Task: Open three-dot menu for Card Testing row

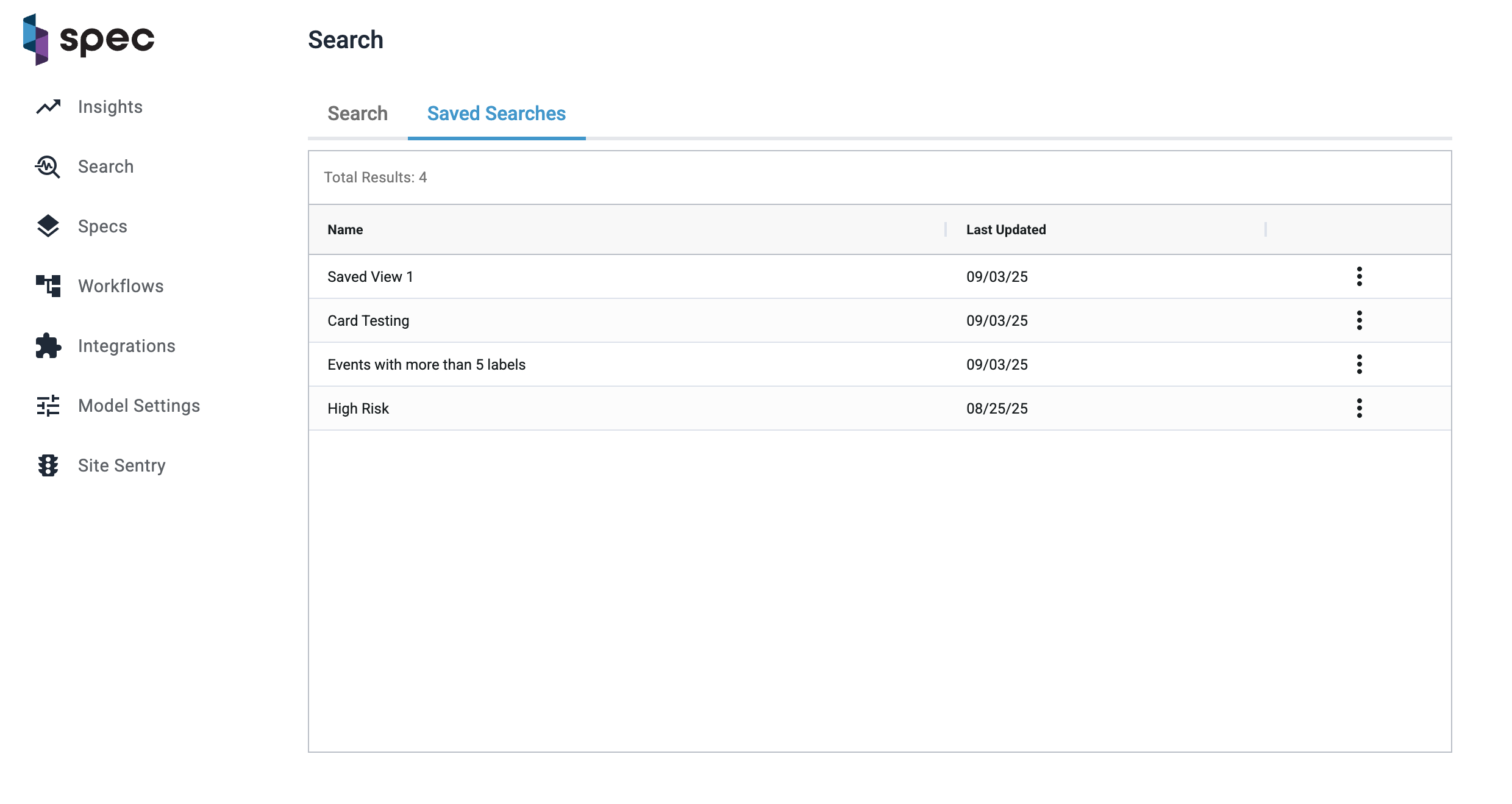Action: pyautogui.click(x=1359, y=320)
